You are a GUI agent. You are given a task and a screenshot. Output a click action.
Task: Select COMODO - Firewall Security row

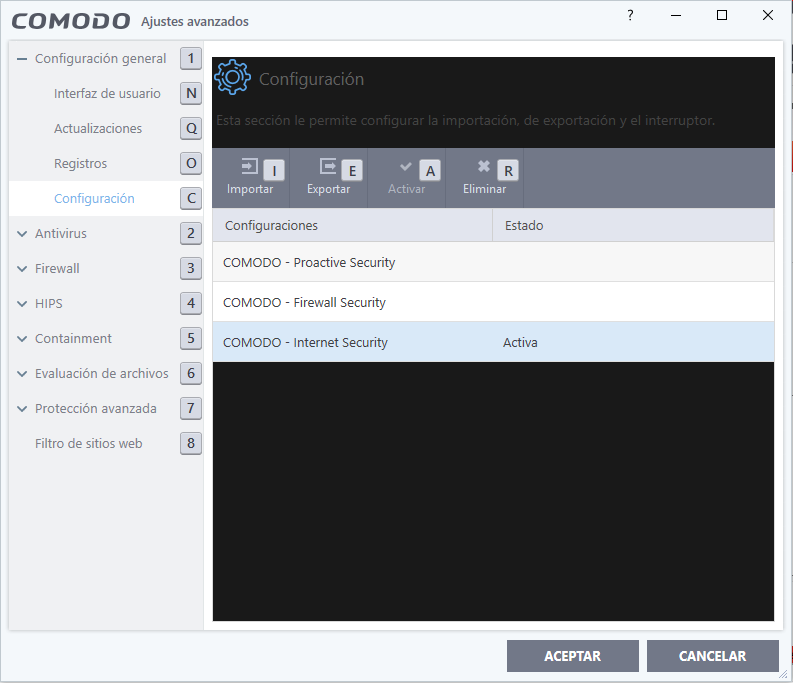(x=493, y=302)
